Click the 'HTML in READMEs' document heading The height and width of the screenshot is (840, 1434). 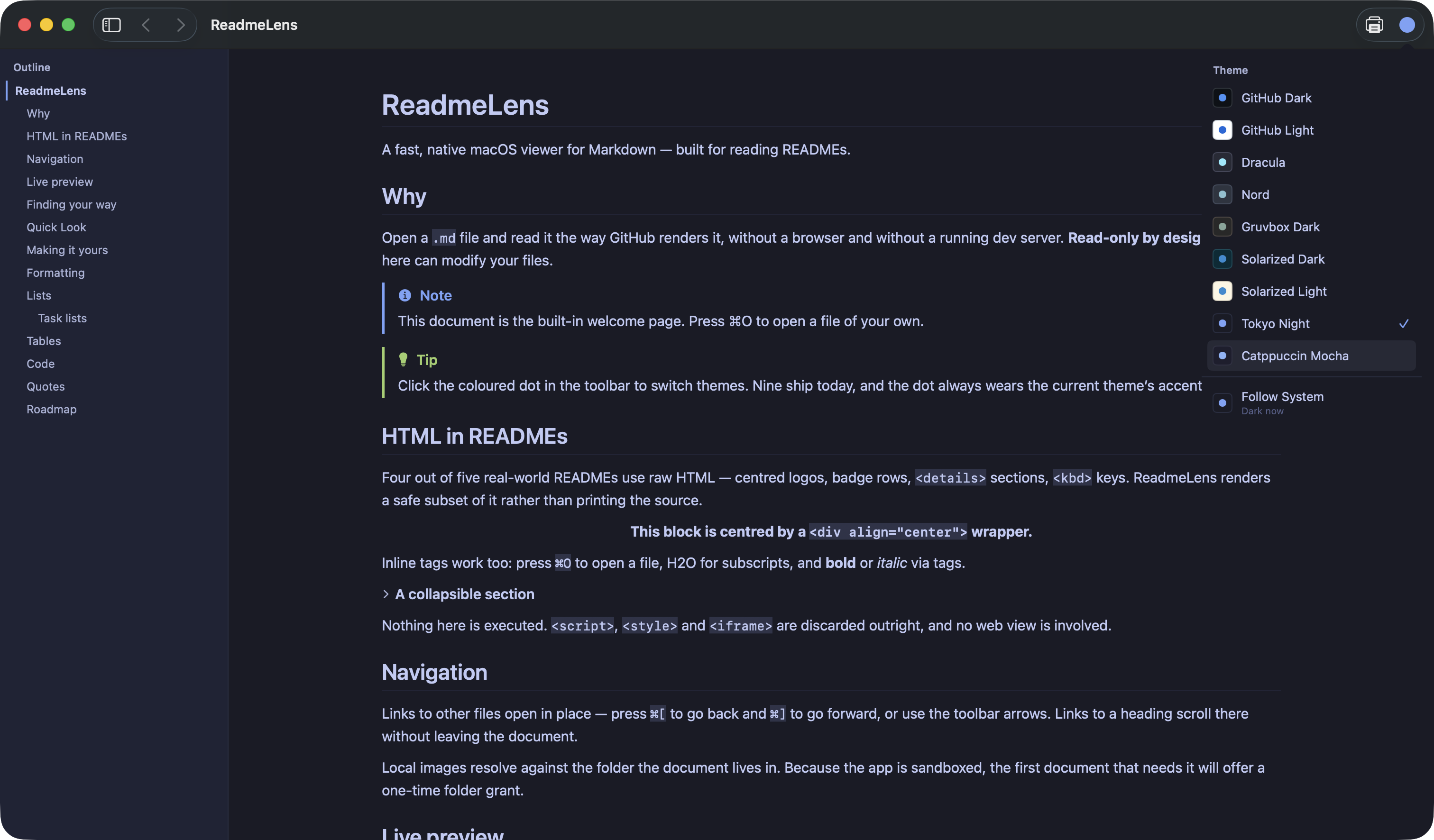click(475, 436)
